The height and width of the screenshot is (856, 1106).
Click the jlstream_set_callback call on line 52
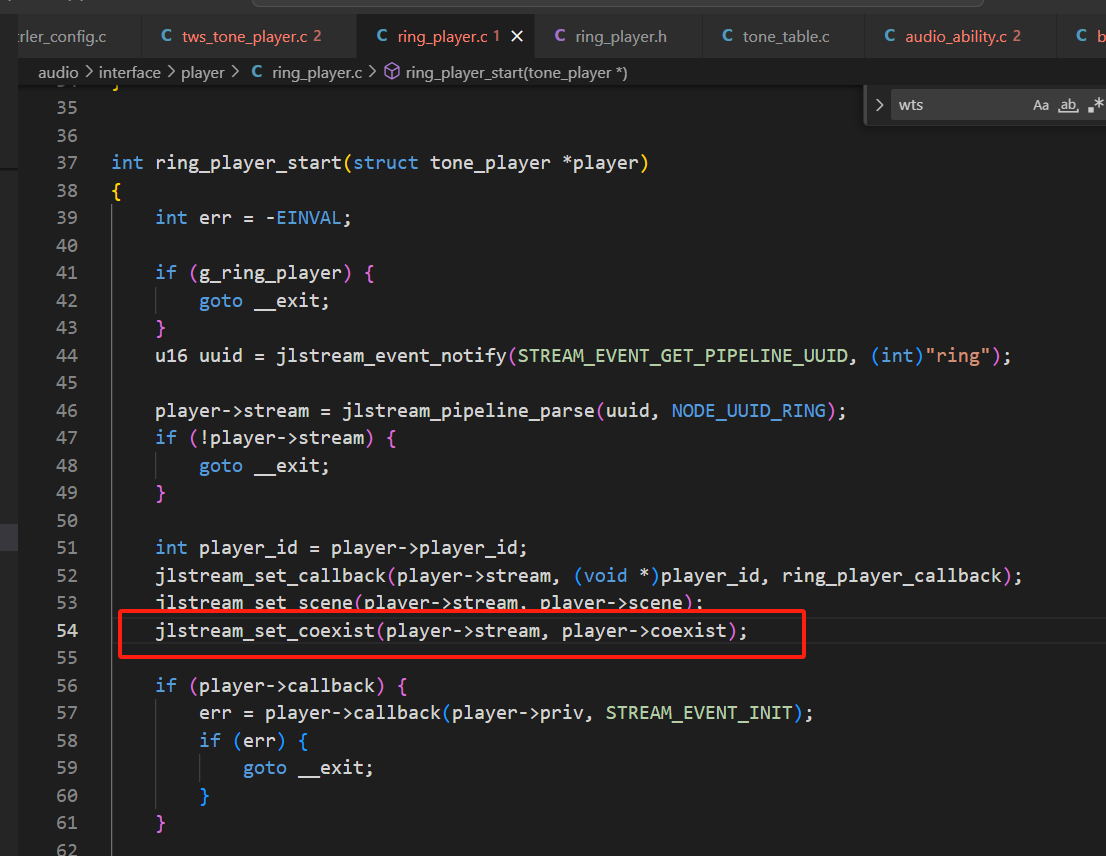[270, 575]
